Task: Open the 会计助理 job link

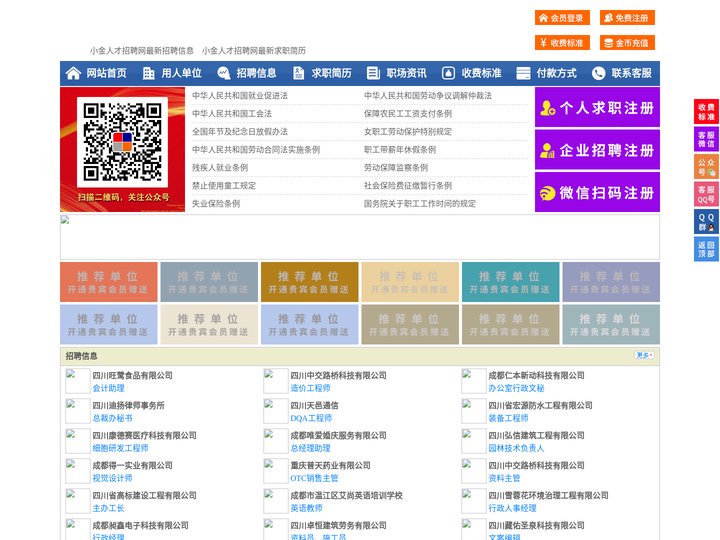Action: coord(108,388)
